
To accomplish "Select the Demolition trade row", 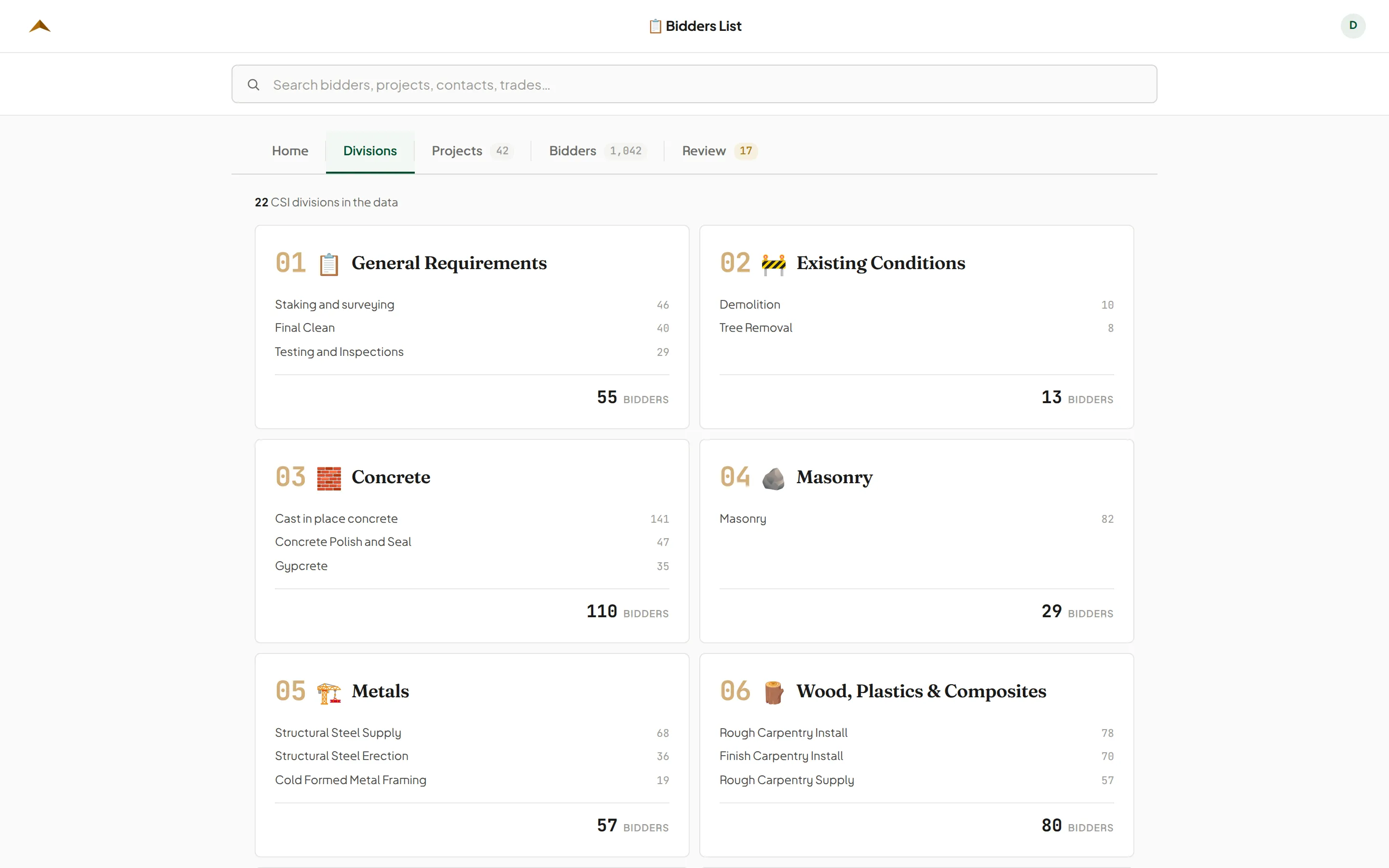I will (917, 305).
